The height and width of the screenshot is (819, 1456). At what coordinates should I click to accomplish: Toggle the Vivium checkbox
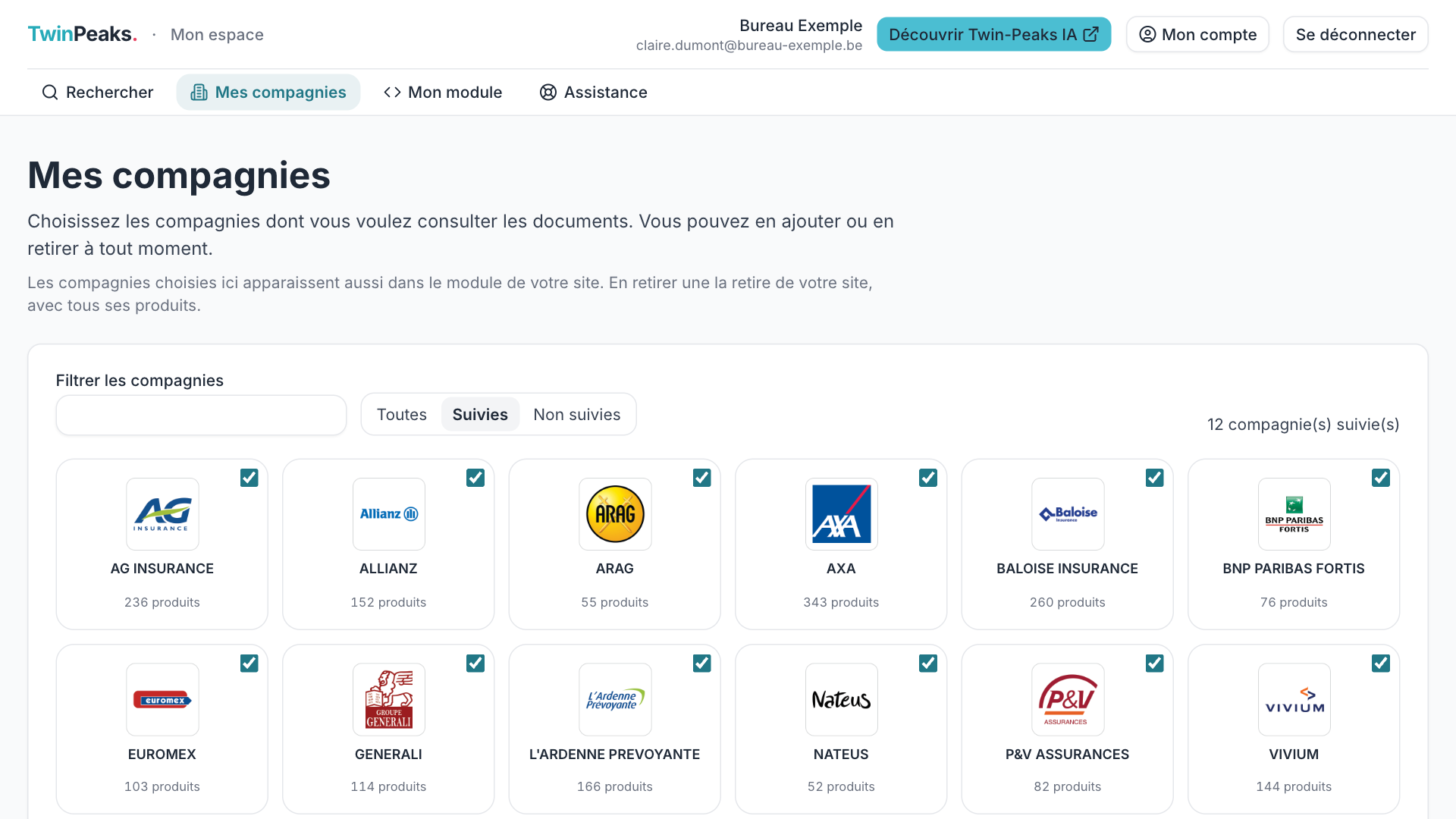[1381, 664]
